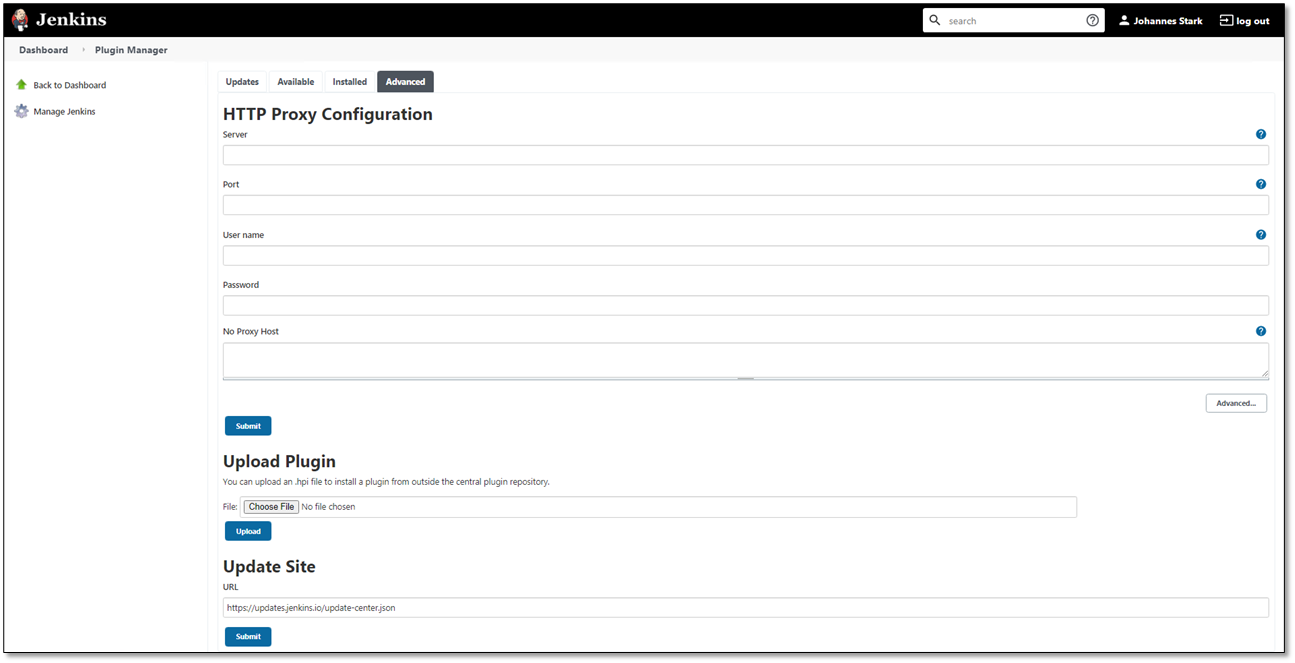Open help for User name field
This screenshot has width=1295, height=663.
tap(1261, 235)
